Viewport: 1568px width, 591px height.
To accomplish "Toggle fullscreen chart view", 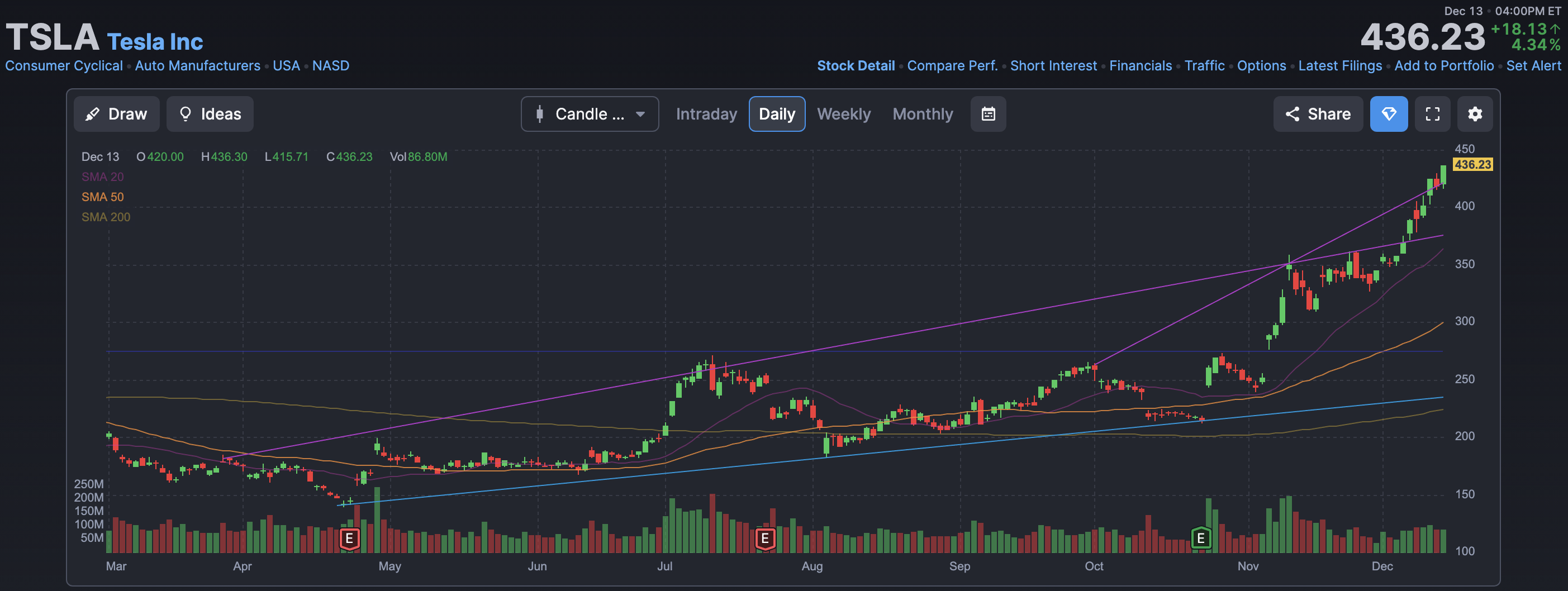I will (1432, 114).
